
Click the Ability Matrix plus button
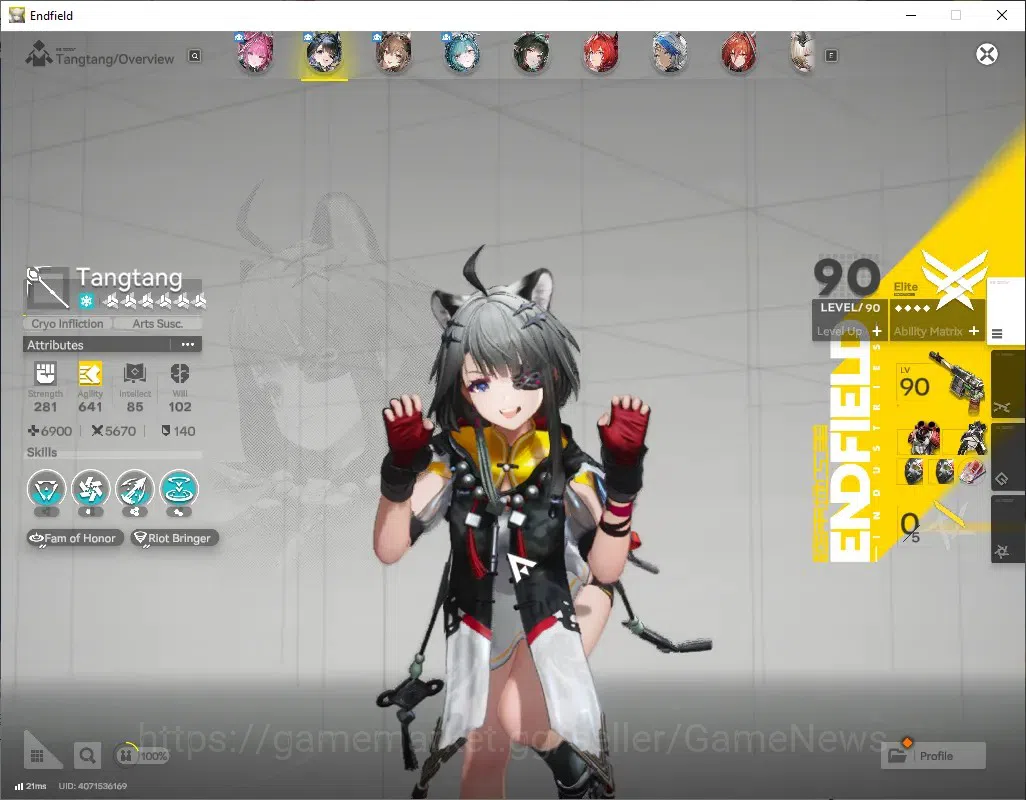(x=974, y=331)
